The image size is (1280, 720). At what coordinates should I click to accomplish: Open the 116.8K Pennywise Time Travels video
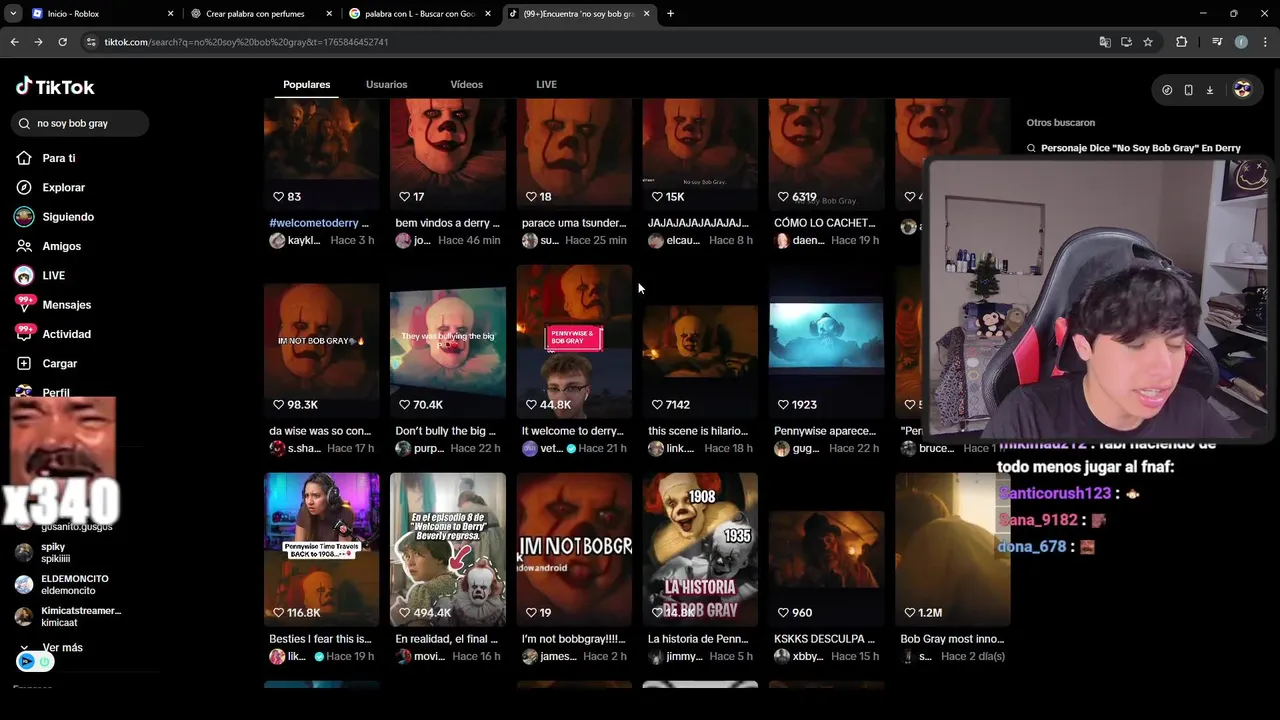coord(321,549)
